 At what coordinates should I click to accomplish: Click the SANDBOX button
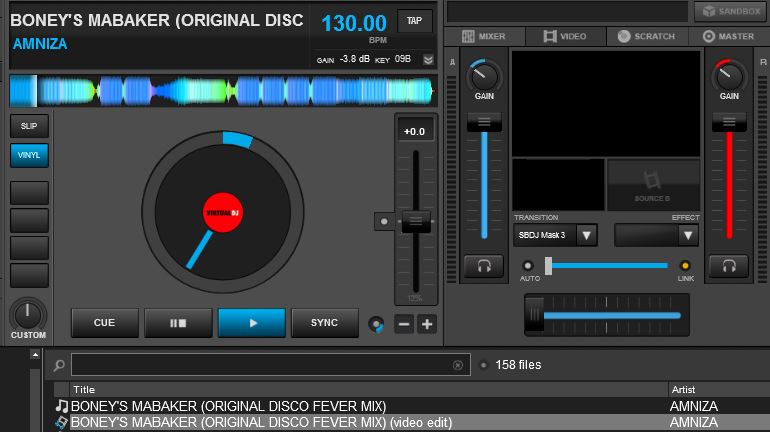pos(731,11)
